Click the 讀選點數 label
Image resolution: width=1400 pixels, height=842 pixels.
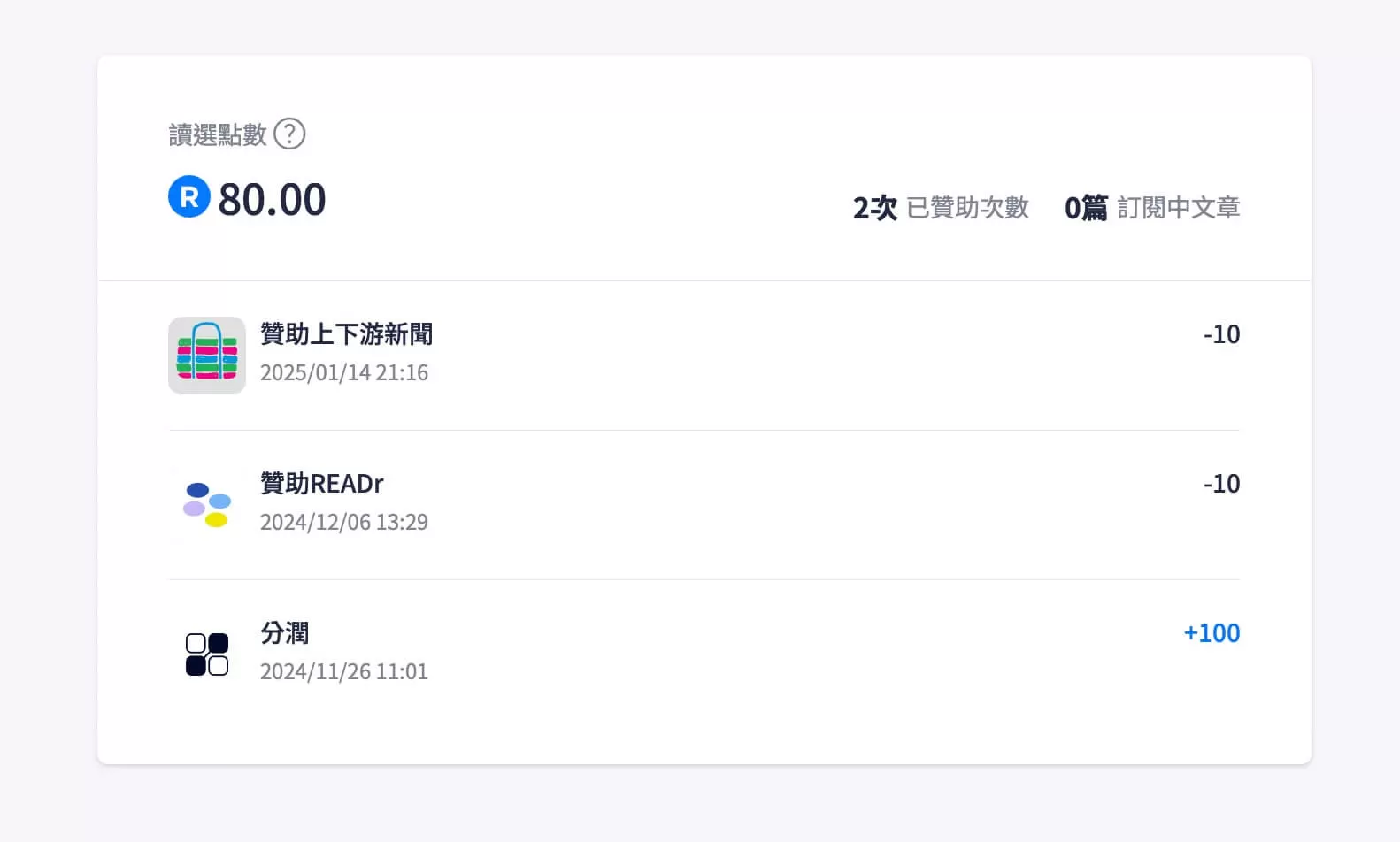(x=218, y=134)
